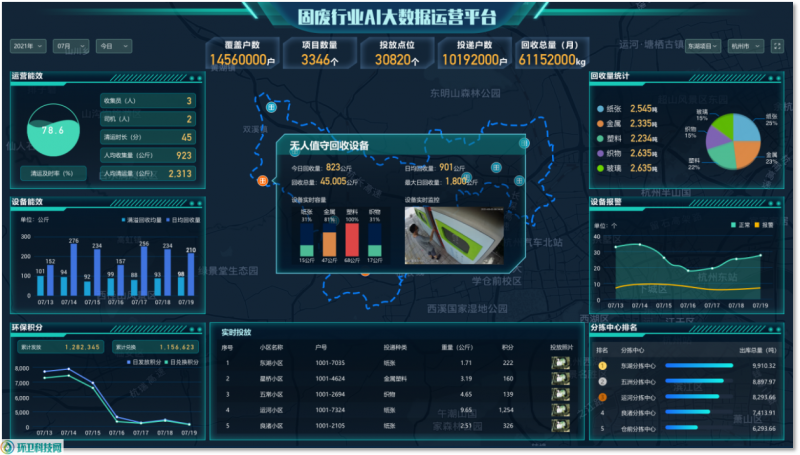Open the photo thumbnail for 良渚小区 row
800x455 pixels.
click(x=560, y=425)
